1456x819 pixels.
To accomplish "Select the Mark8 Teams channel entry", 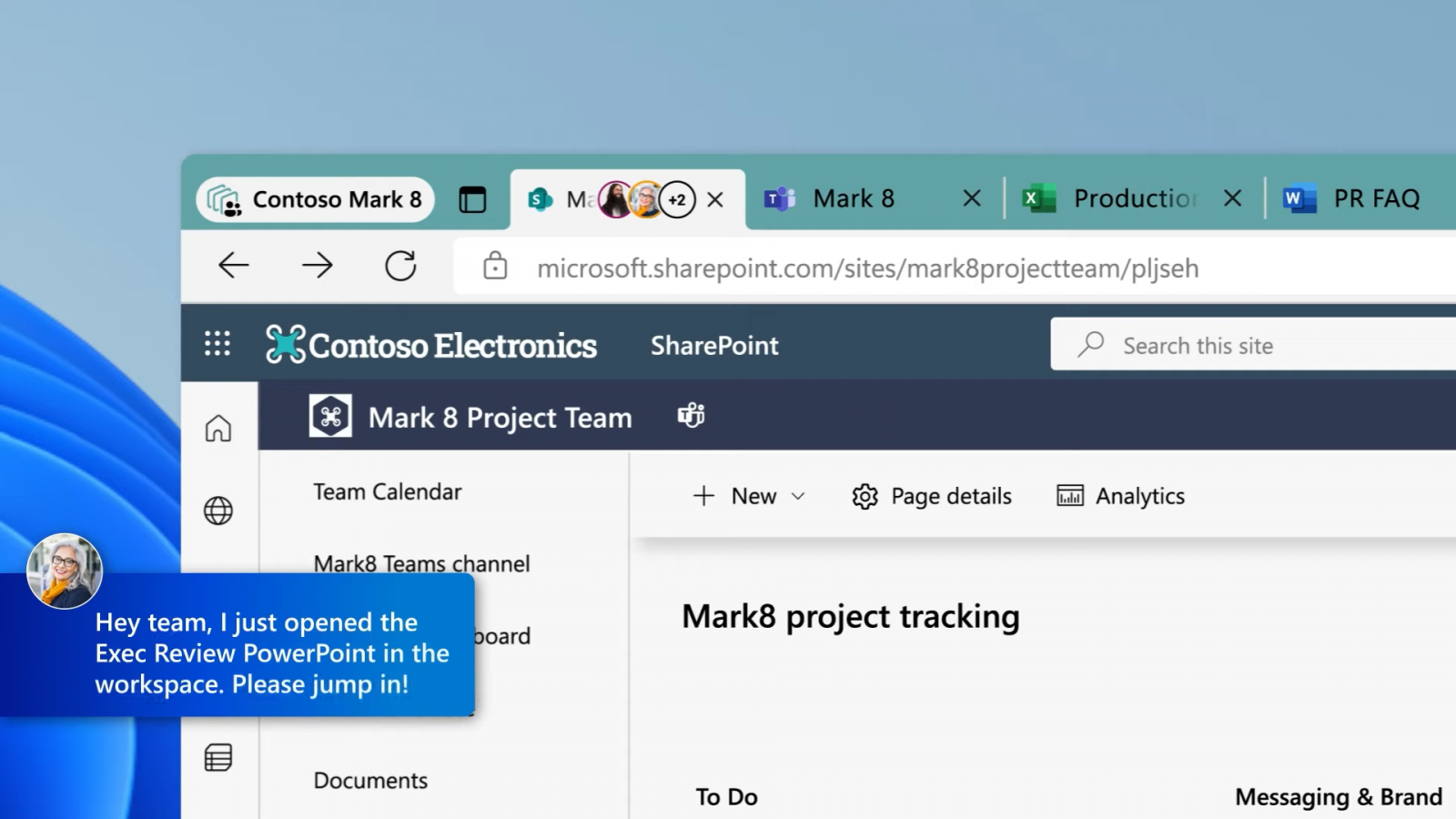I will coord(420,563).
